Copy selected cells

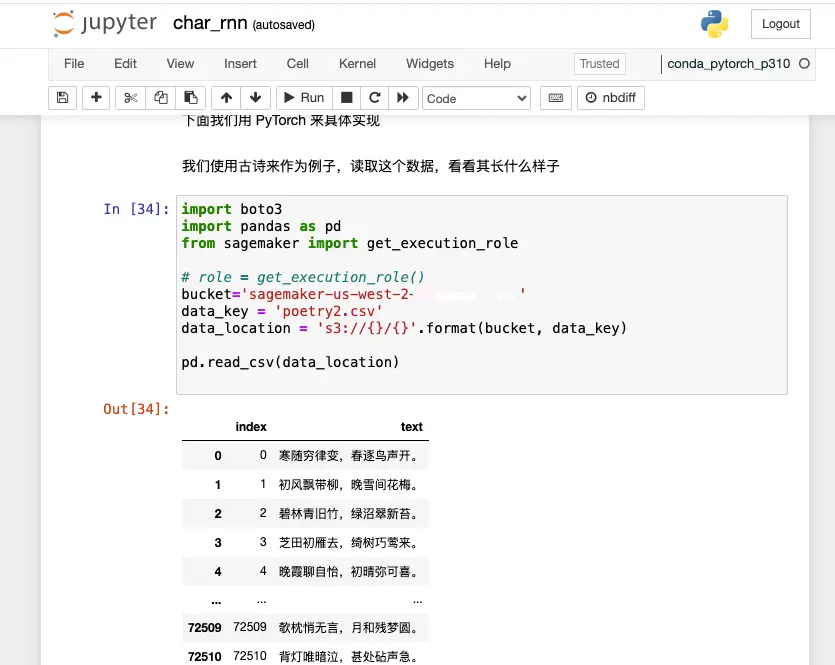pos(161,98)
